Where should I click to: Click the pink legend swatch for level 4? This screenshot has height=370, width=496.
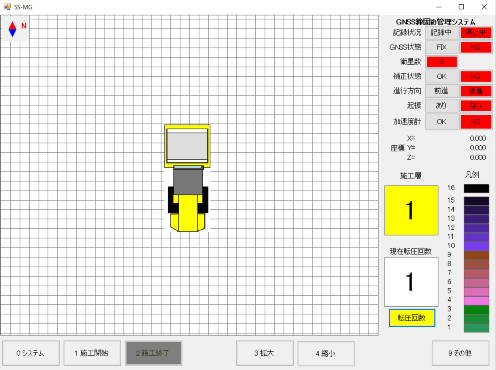(x=476, y=301)
